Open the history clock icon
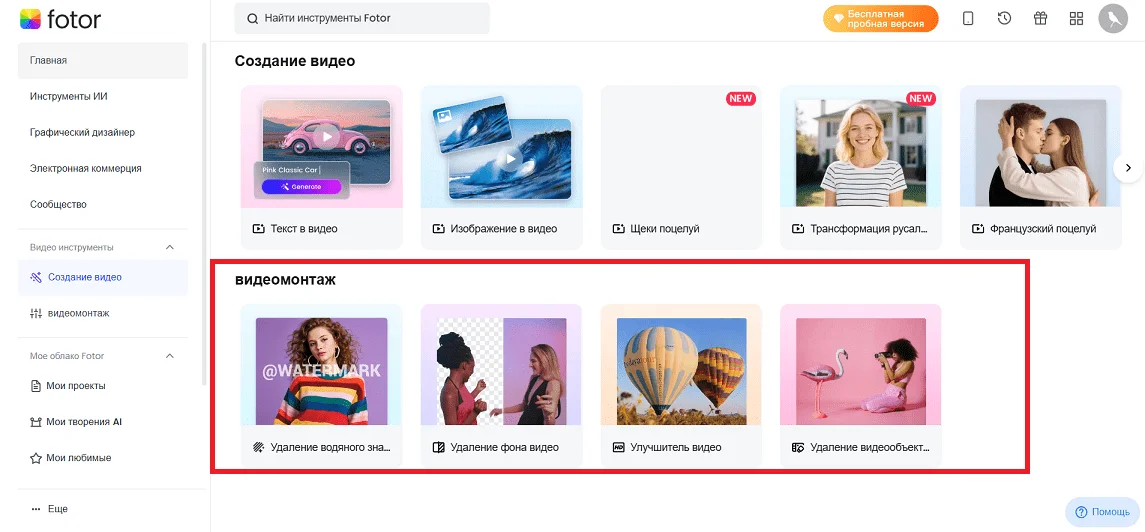This screenshot has height=532, width=1145. pyautogui.click(x=1004, y=19)
